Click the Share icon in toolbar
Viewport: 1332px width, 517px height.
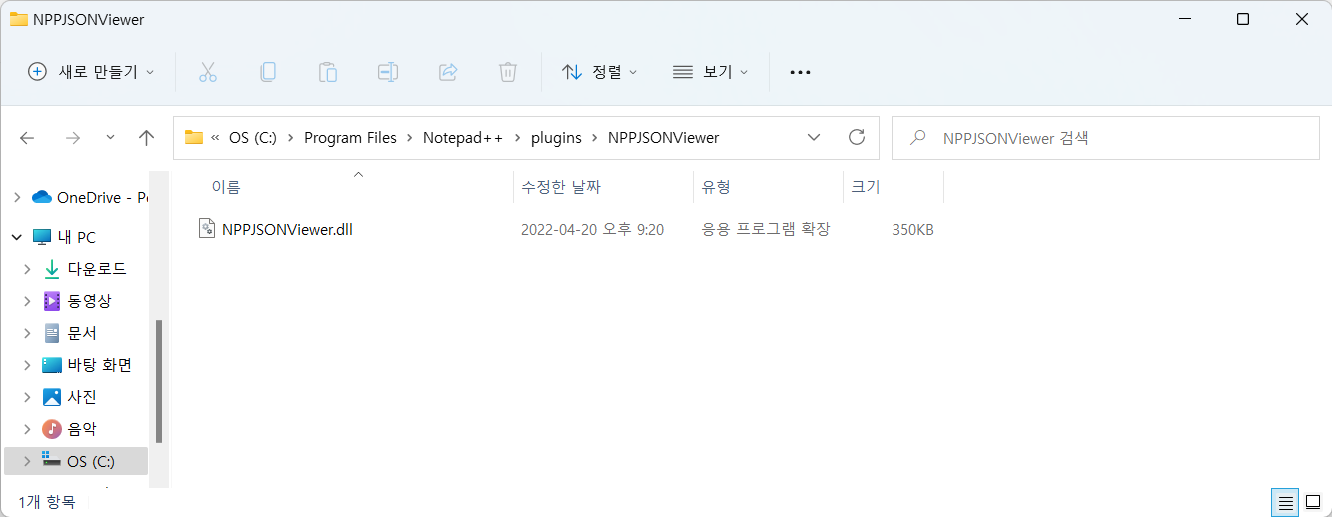tap(448, 72)
